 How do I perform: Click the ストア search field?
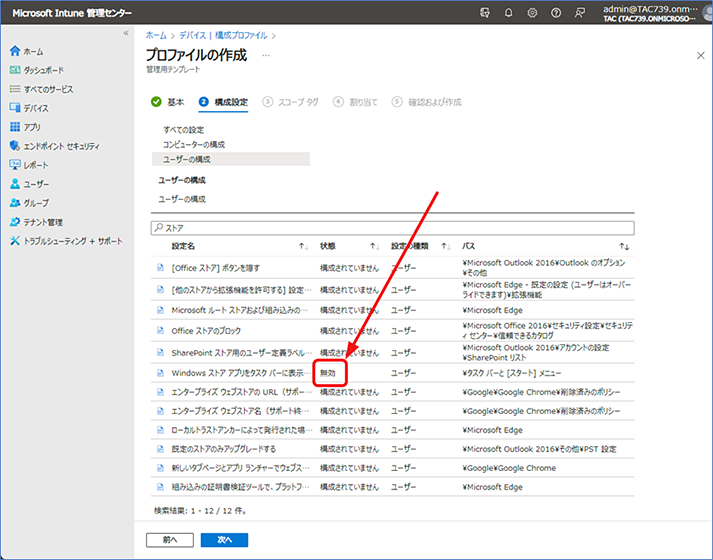point(392,228)
